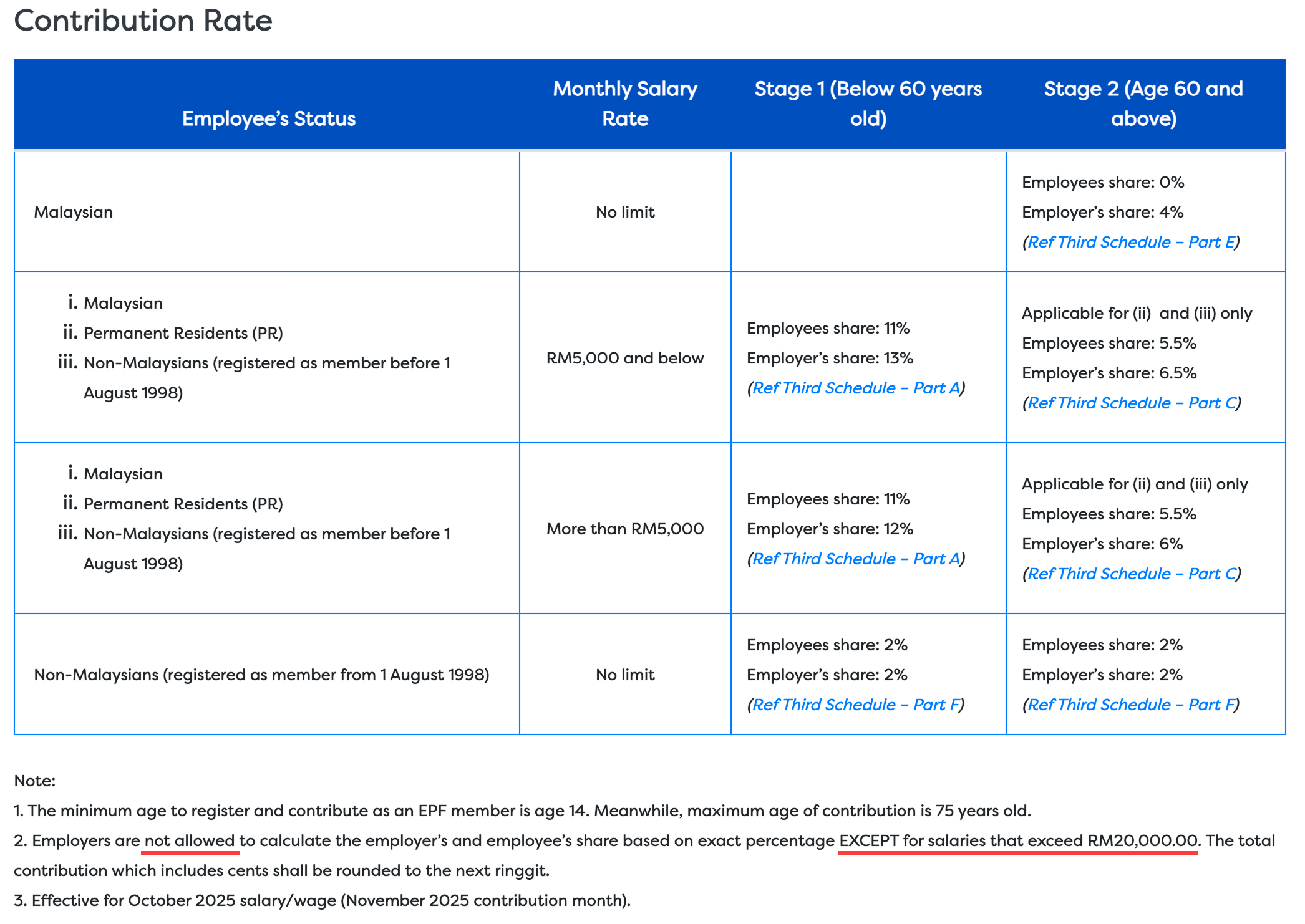This screenshot has width=1305, height=924.
Task: Click note 3 about October 2025 salary
Action: pos(322,901)
